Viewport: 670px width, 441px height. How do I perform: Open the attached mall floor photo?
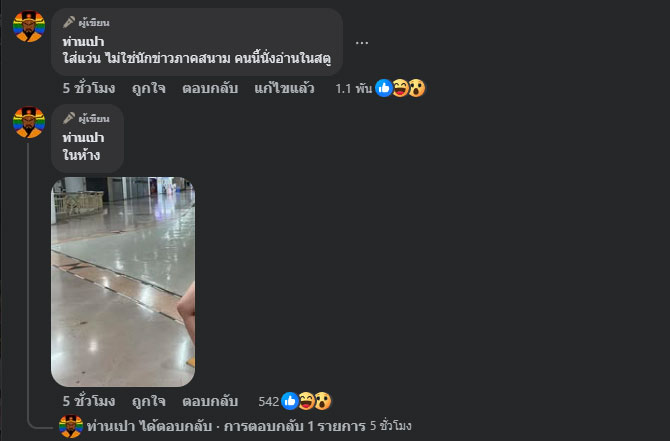click(123, 282)
